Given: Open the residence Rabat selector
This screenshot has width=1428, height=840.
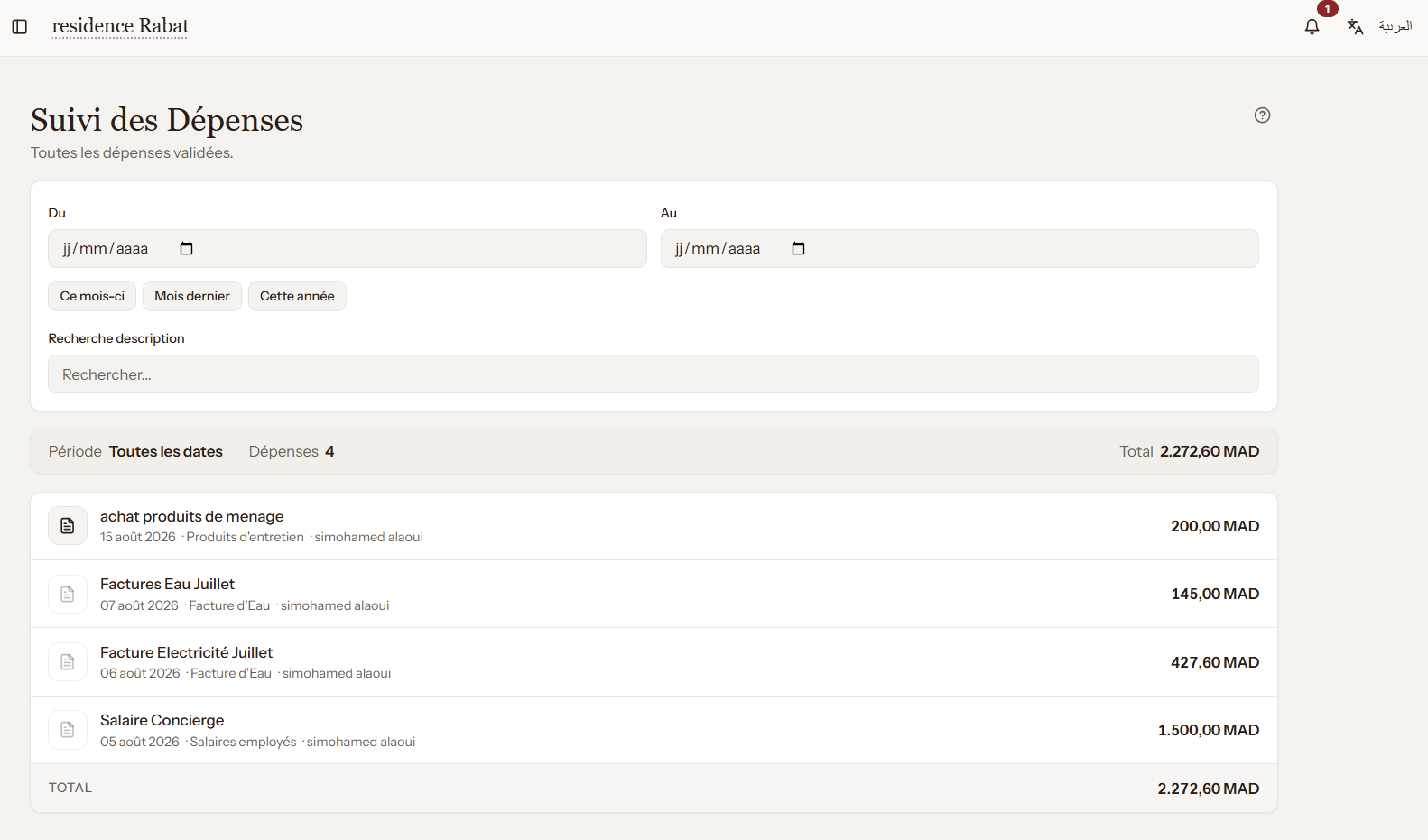Looking at the screenshot, I should pyautogui.click(x=120, y=26).
